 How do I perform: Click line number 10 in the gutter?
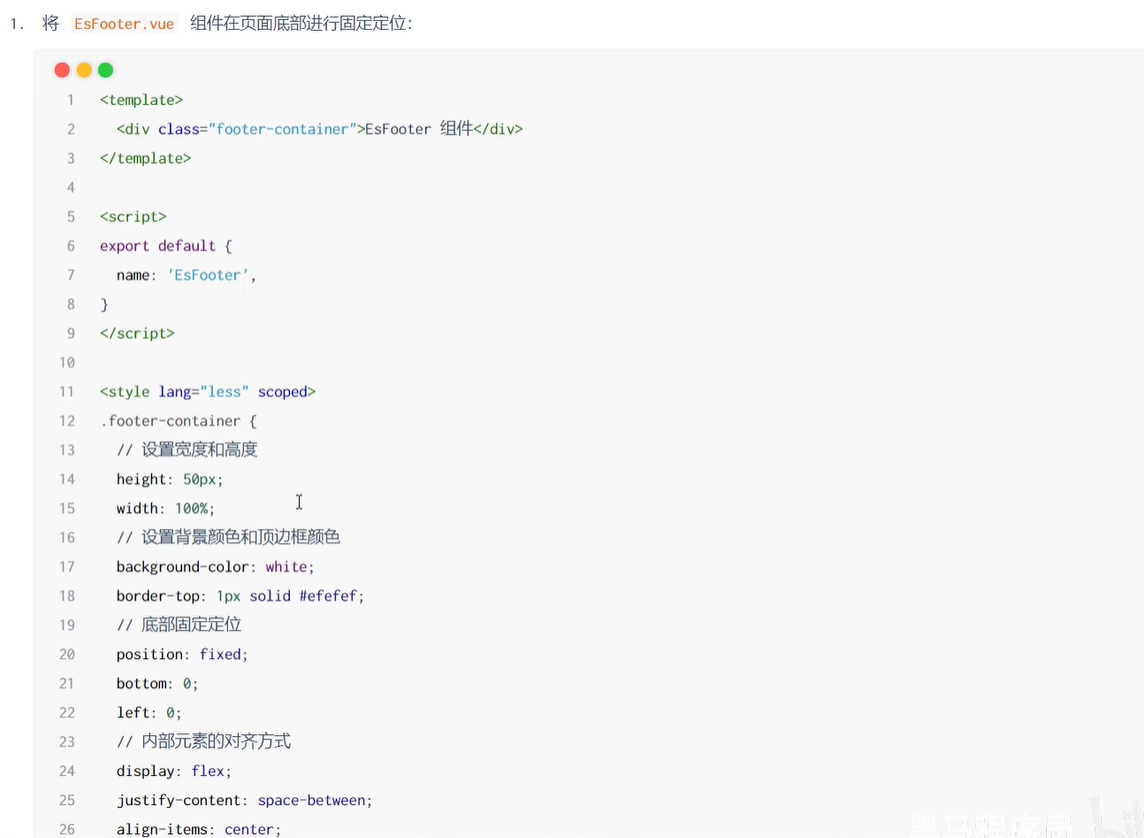[67, 362]
